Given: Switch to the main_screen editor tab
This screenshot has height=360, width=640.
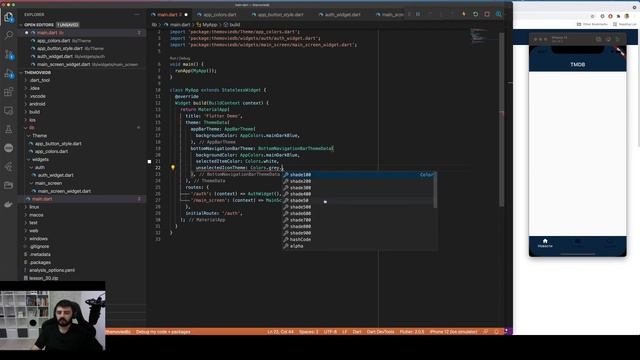Looking at the screenshot, I should pos(390,15).
